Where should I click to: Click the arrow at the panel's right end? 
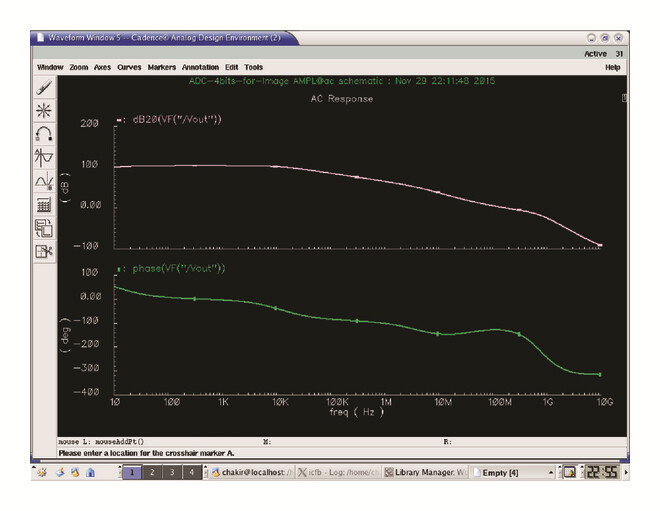(x=626, y=472)
